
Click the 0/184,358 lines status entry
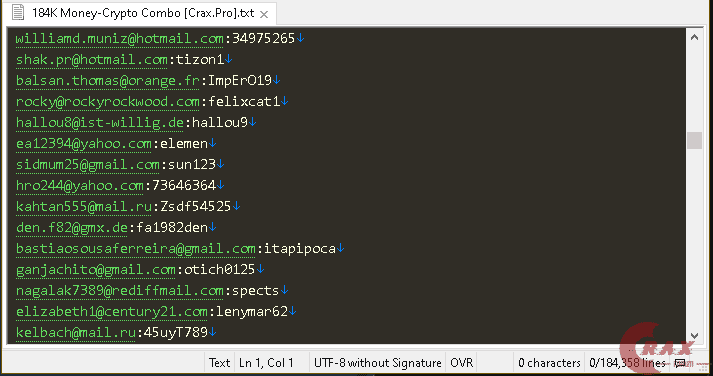(628, 363)
